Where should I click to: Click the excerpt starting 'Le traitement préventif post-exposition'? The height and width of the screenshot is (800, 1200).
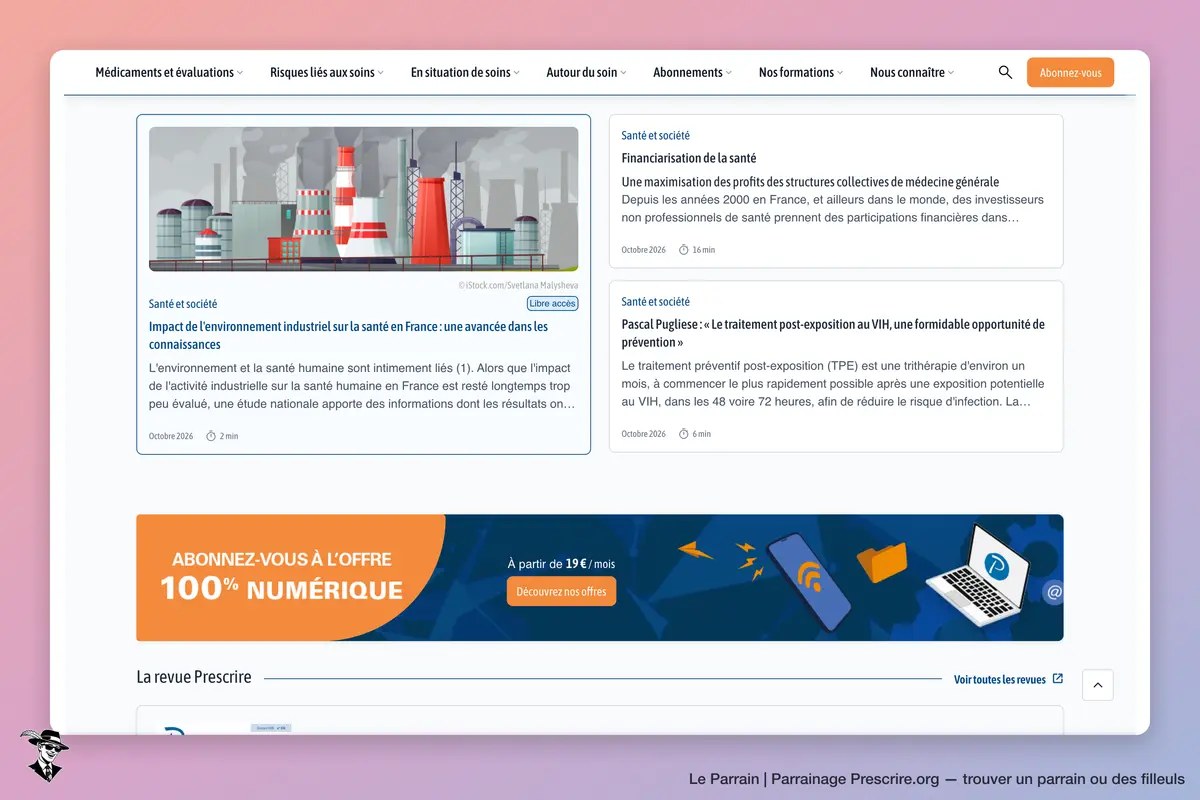tap(832, 383)
